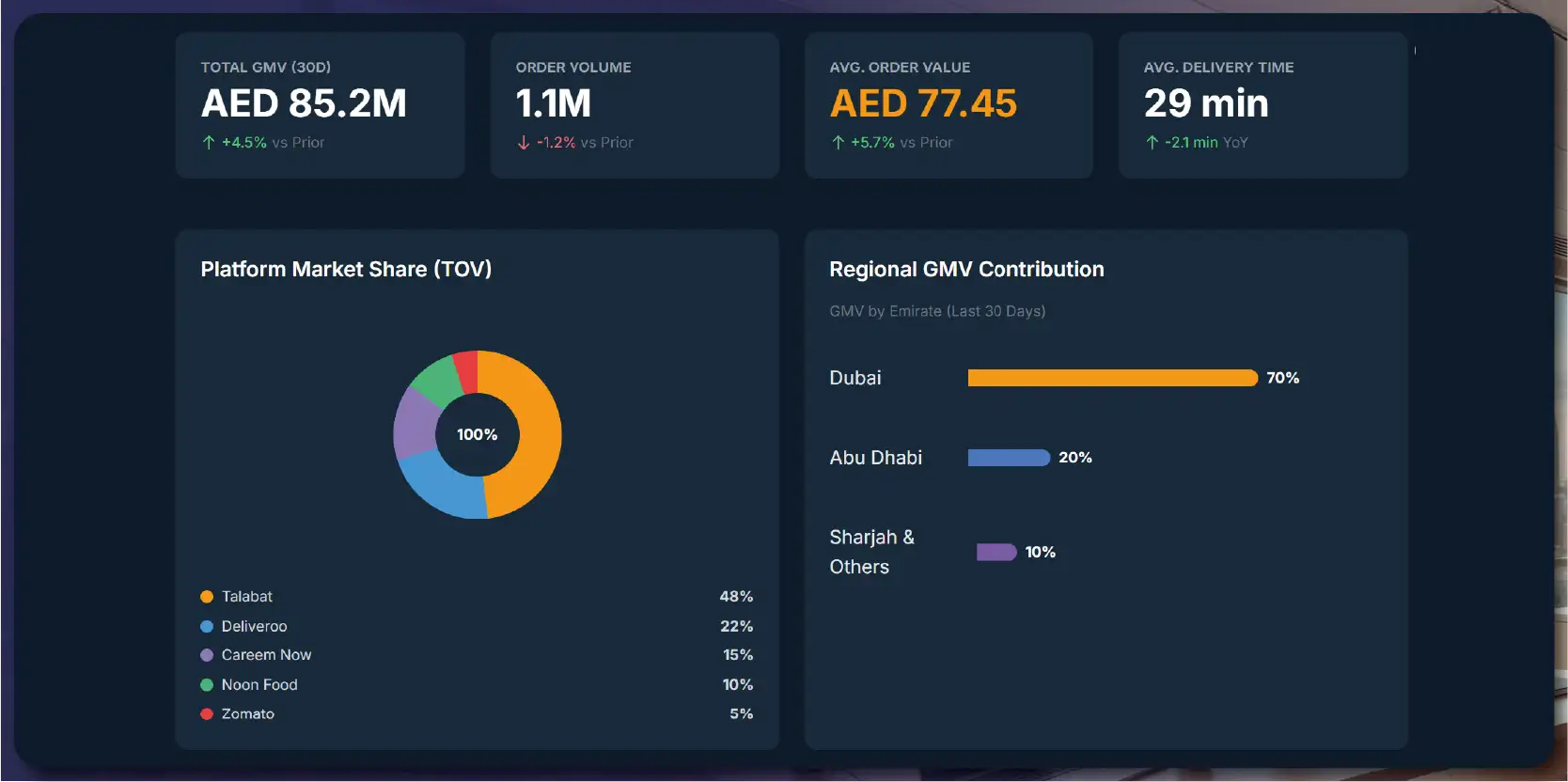Click the purple Sharjah & Others bar
This screenshot has height=782, width=1568.
(996, 552)
